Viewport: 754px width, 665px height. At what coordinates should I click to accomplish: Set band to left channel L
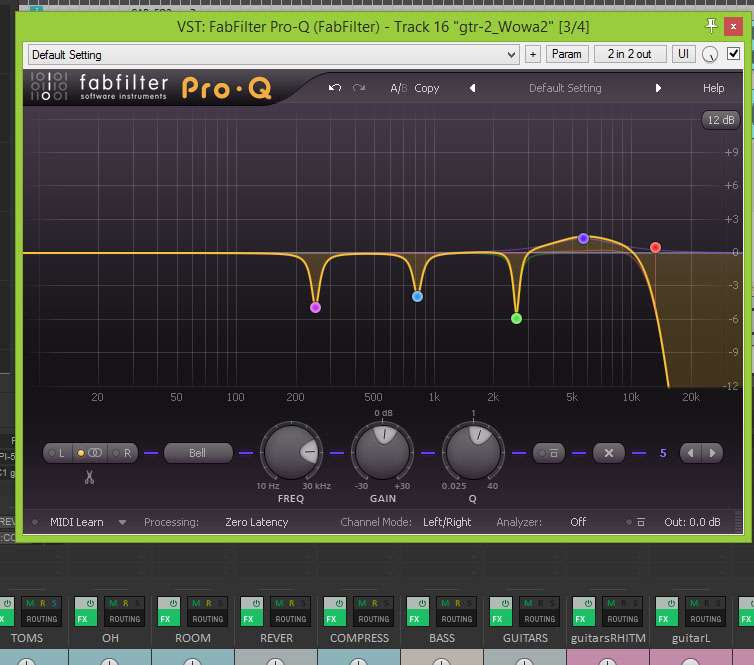[x=57, y=453]
